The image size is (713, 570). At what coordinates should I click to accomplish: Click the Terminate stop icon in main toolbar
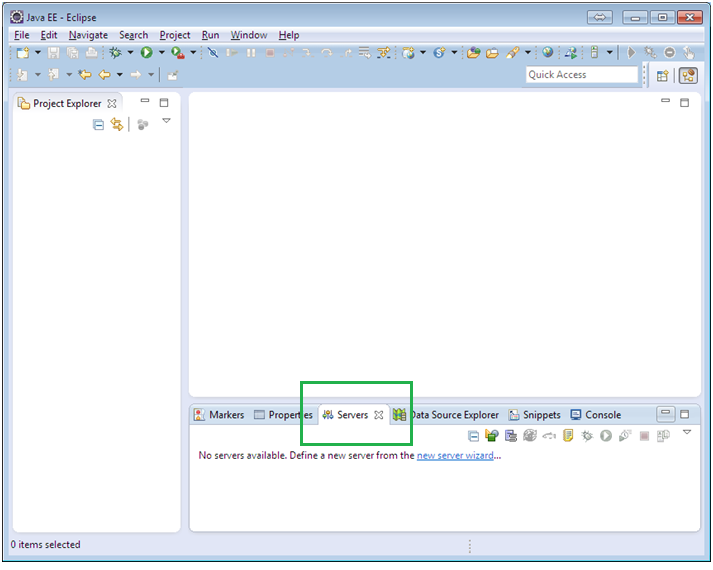(x=270, y=53)
